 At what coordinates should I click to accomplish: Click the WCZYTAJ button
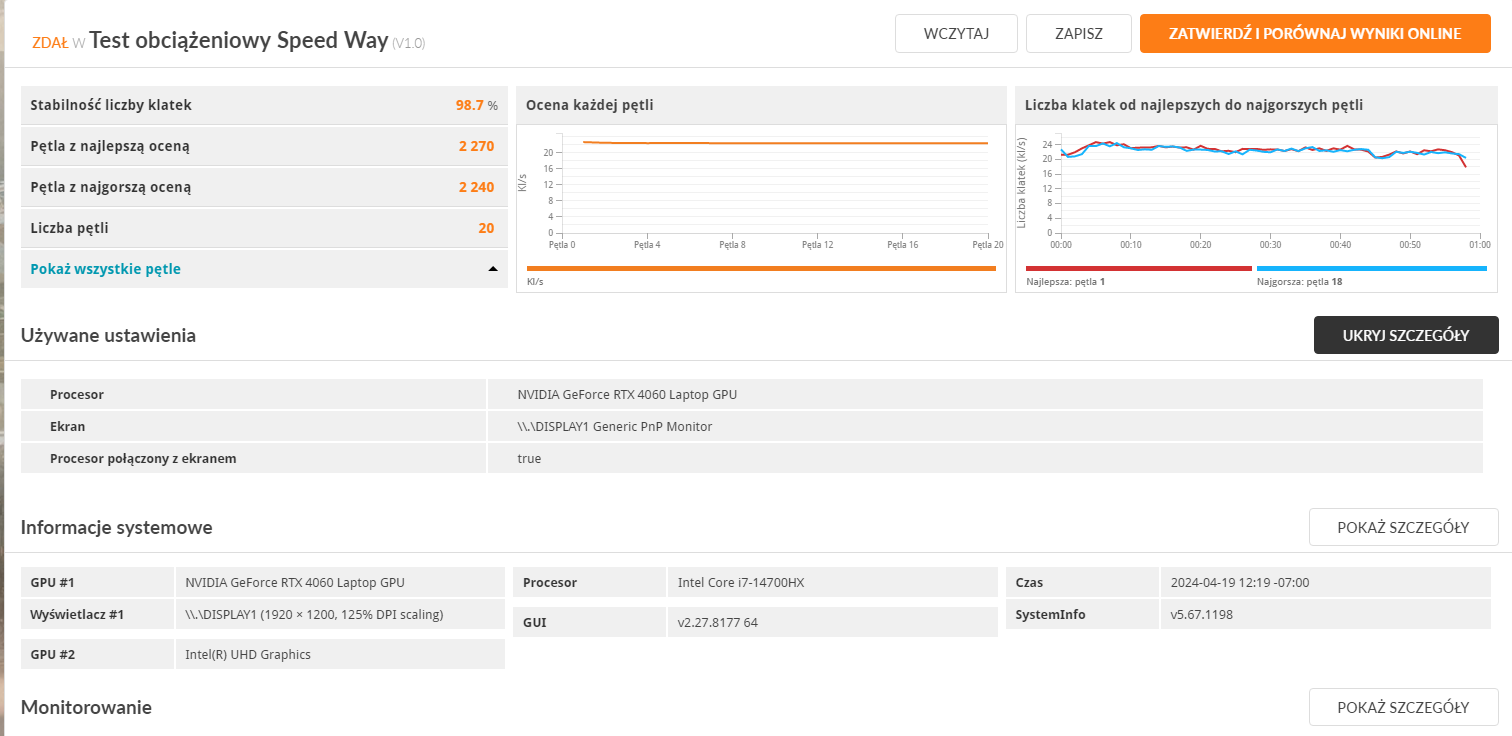click(x=956, y=33)
